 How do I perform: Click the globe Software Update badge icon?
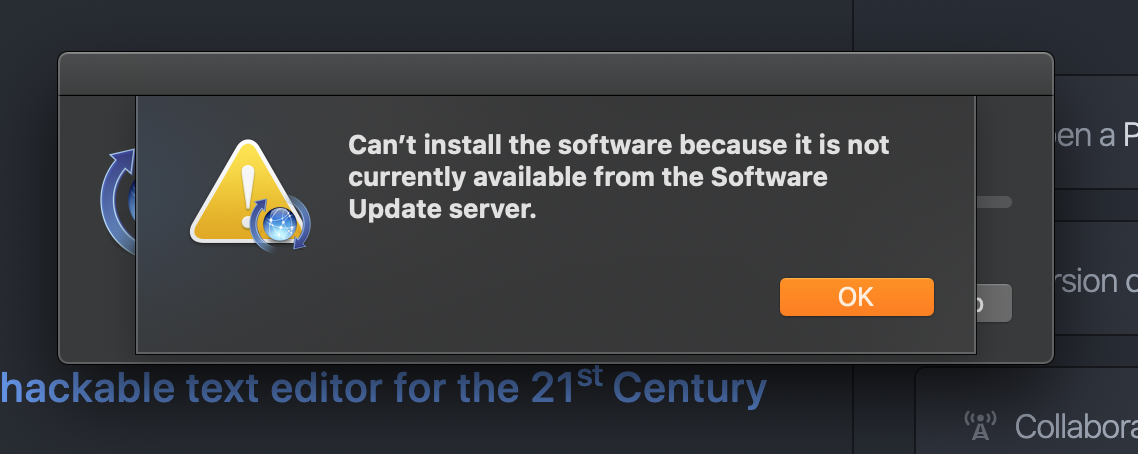pos(280,224)
